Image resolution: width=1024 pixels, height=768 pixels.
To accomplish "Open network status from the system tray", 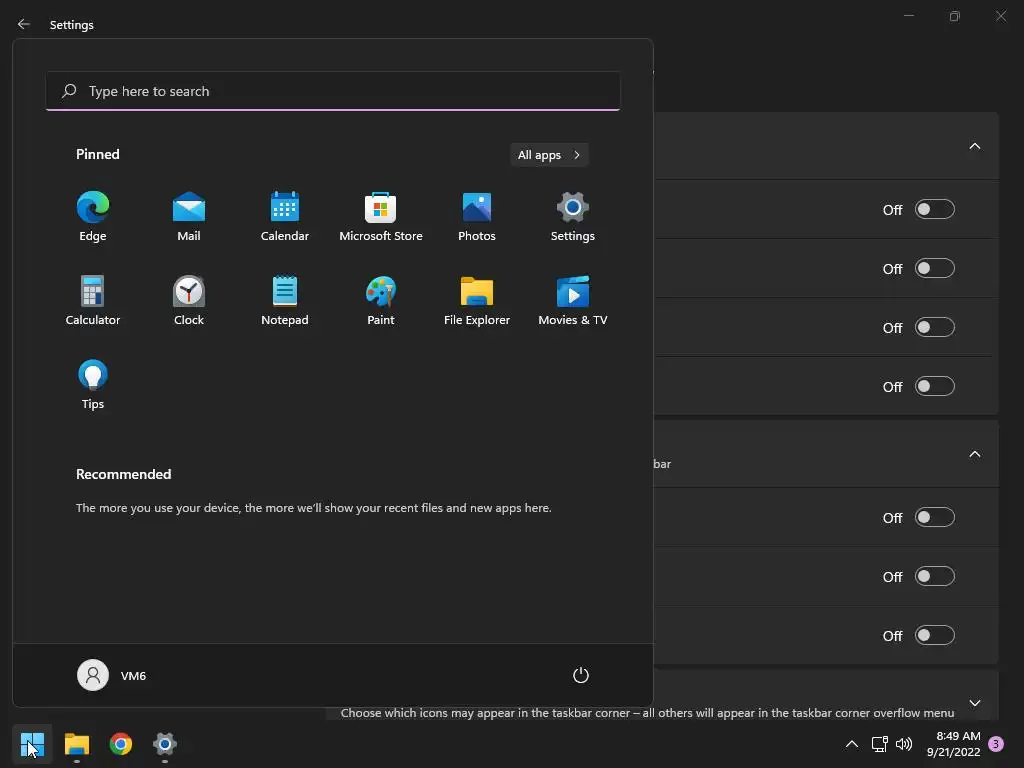I will (x=879, y=744).
